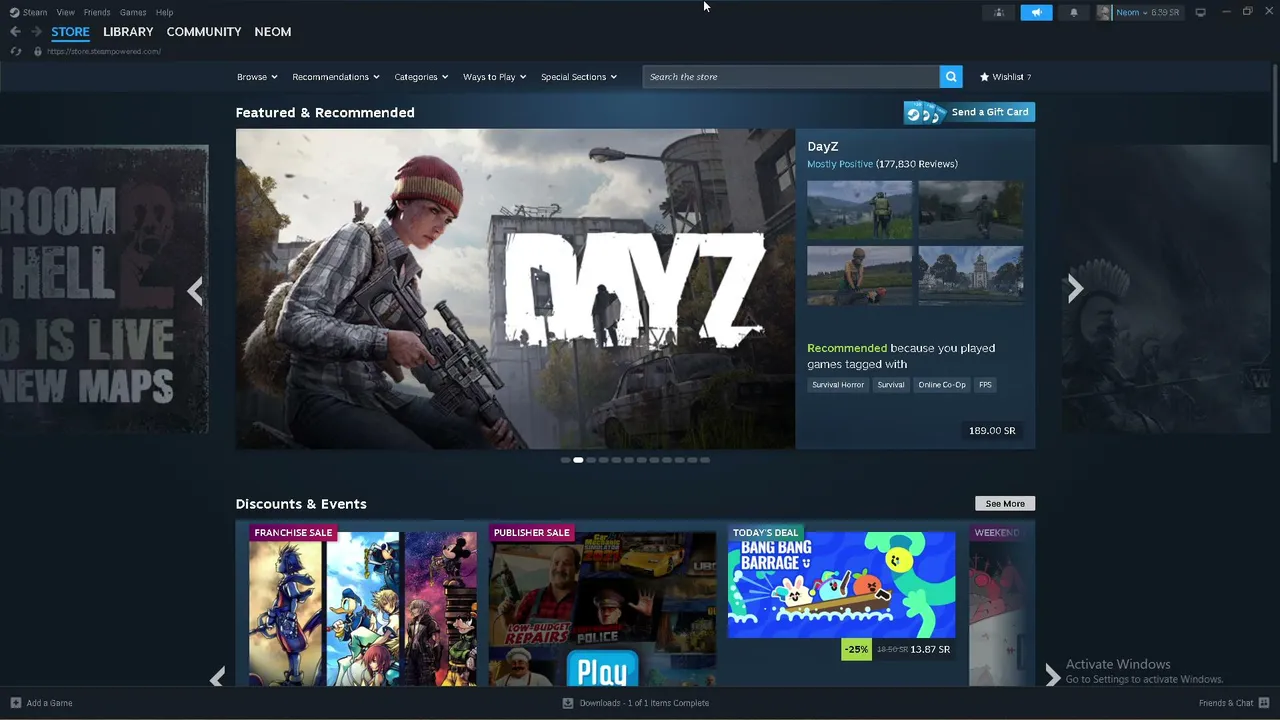1280x720 pixels.
Task: Click the Neom profile avatar
Action: (x=1104, y=12)
